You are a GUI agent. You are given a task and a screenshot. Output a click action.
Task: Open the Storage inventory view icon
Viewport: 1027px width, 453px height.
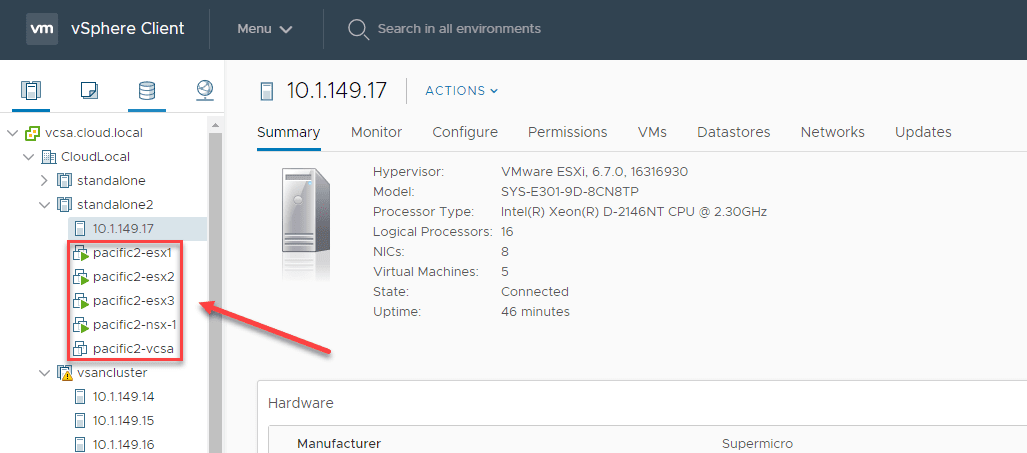tap(147, 91)
